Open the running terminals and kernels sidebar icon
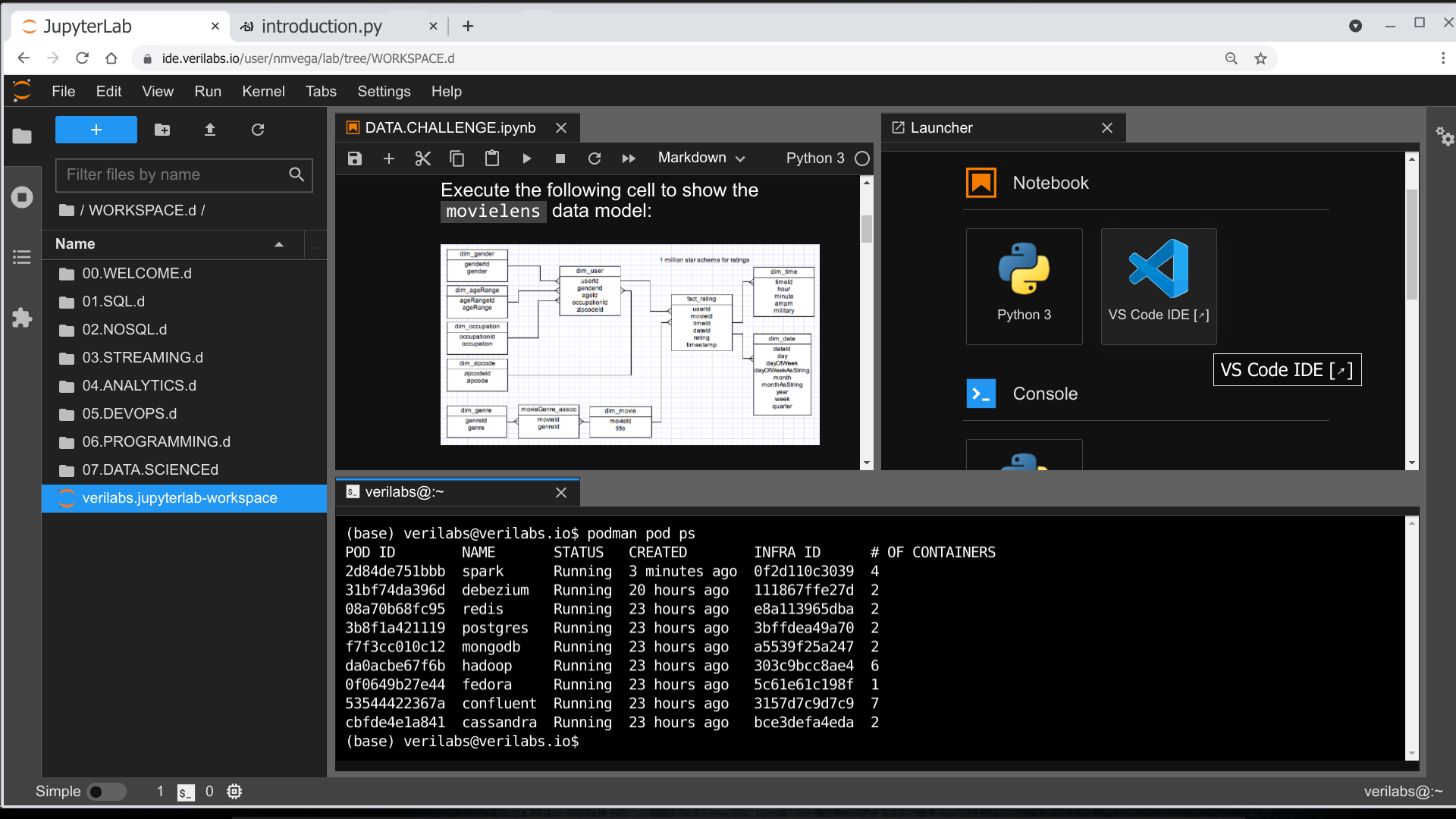This screenshot has height=819, width=1456. (x=22, y=197)
